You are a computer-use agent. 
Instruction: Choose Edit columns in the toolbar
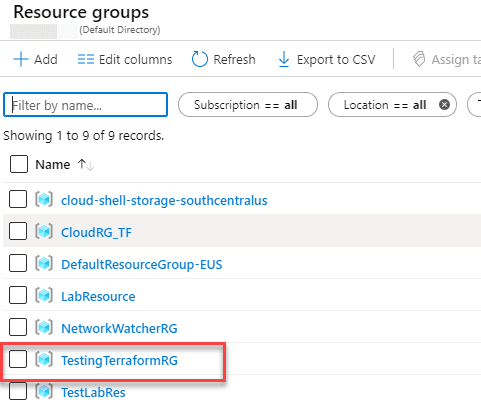tap(136, 60)
